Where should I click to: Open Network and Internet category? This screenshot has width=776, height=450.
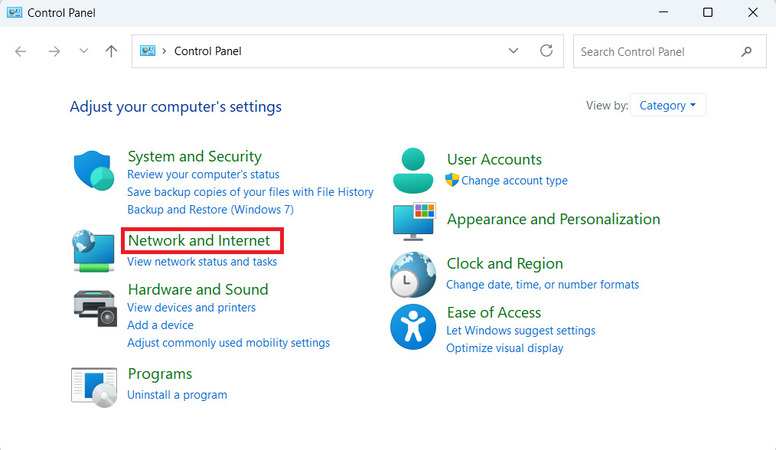[199, 241]
